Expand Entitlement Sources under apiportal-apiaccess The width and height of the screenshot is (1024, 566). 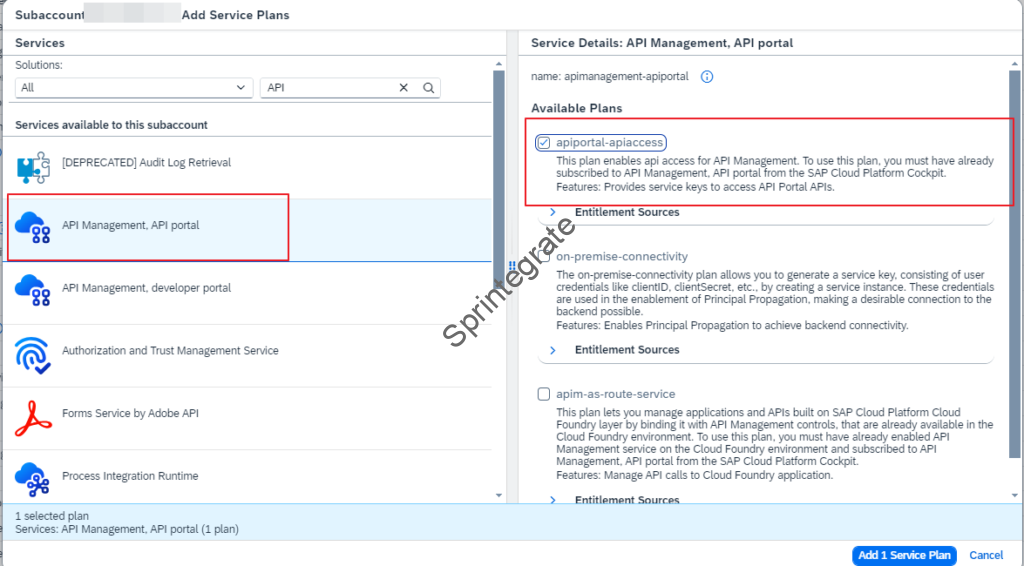point(553,212)
